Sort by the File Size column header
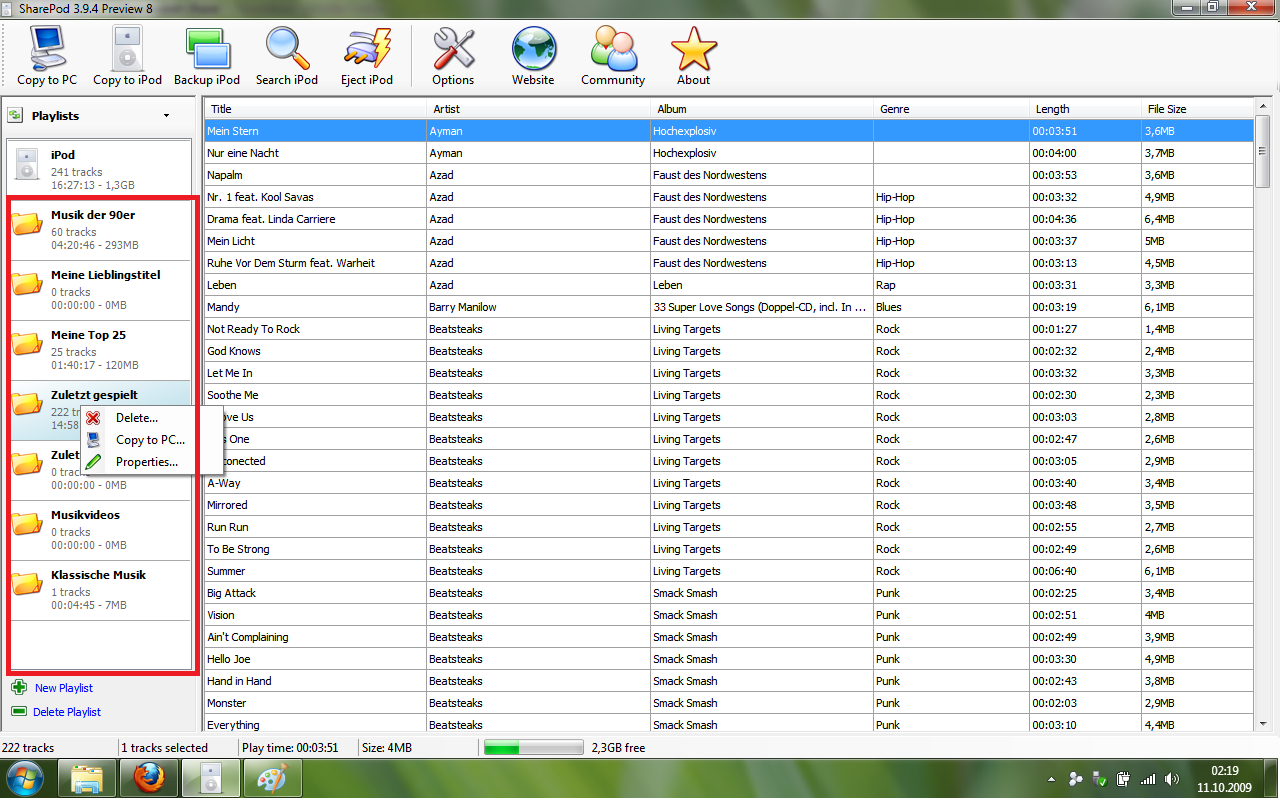The image size is (1280, 800). (1197, 109)
